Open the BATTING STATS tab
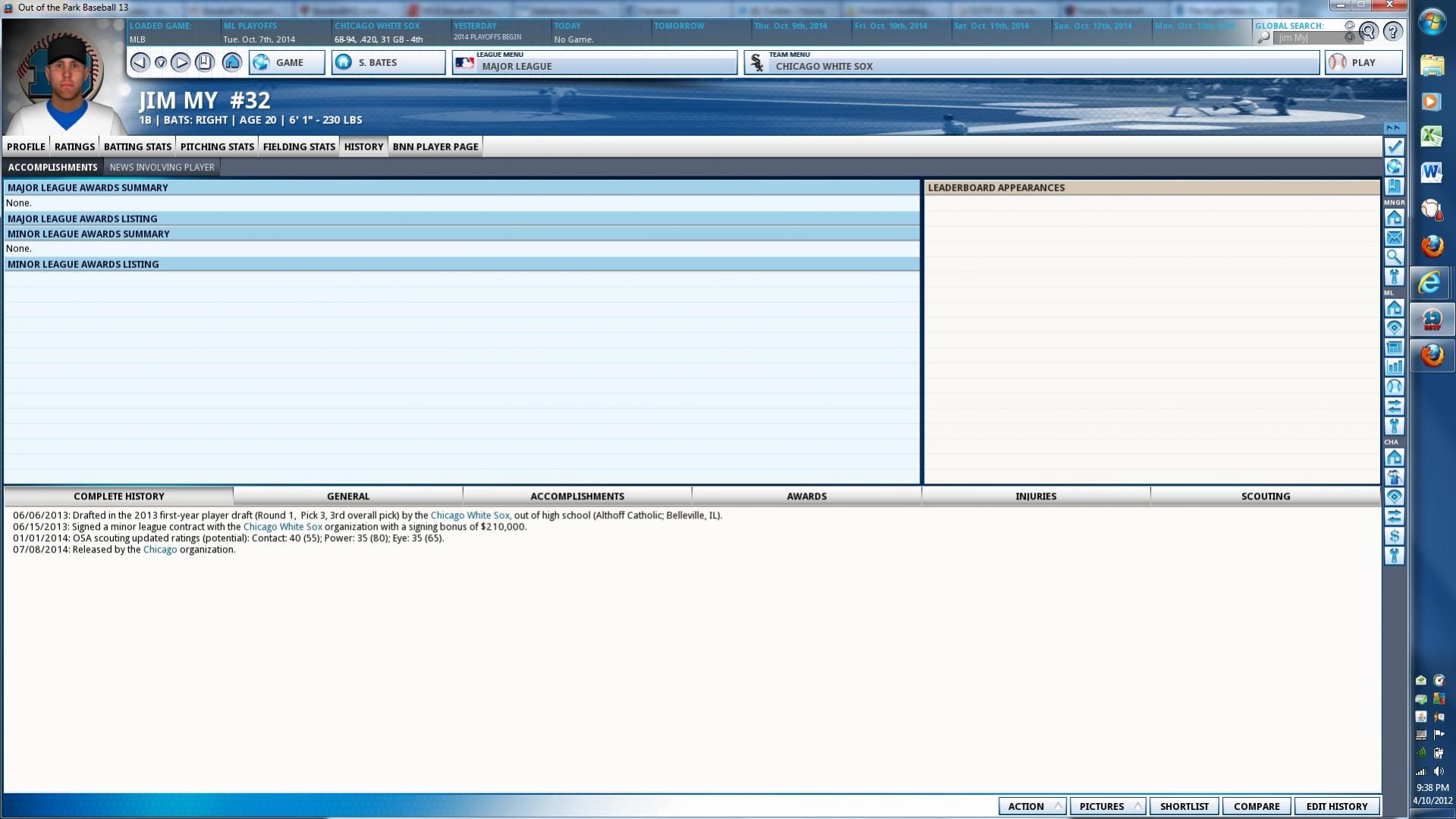Viewport: 1456px width, 819px height. [x=137, y=146]
